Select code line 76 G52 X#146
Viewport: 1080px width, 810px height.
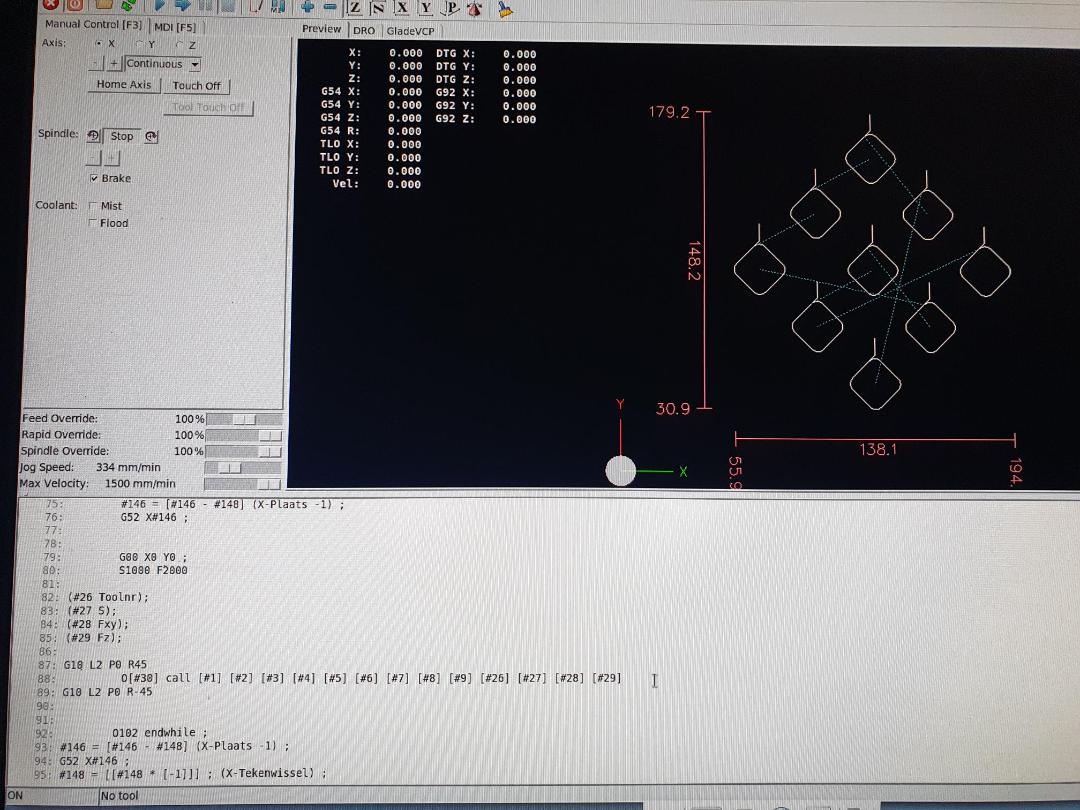click(x=154, y=517)
